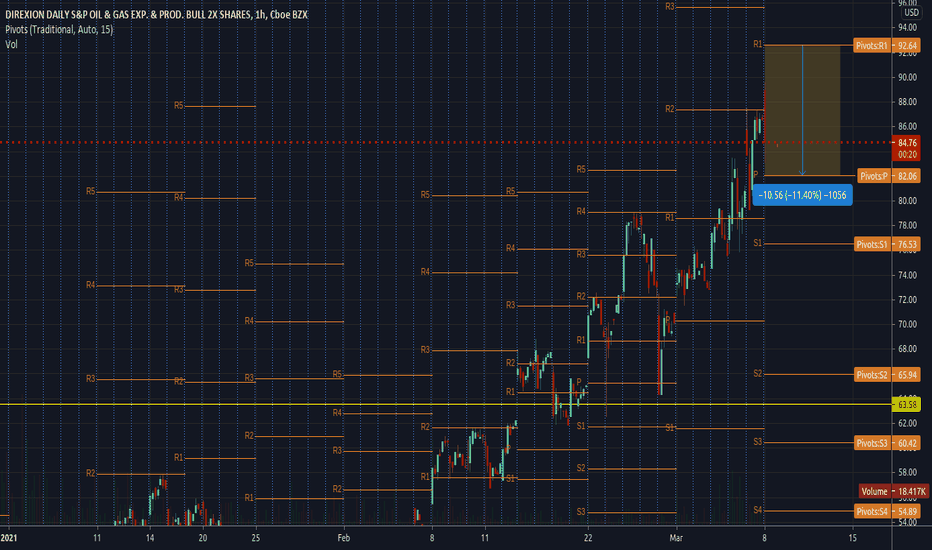Select the yellow horizontal line at 63.58

click(446, 404)
